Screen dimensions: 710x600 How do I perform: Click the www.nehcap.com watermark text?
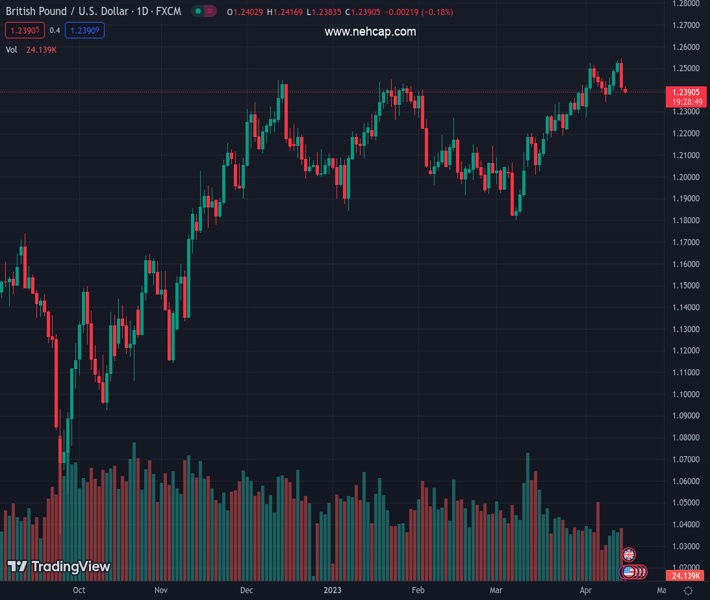point(370,32)
